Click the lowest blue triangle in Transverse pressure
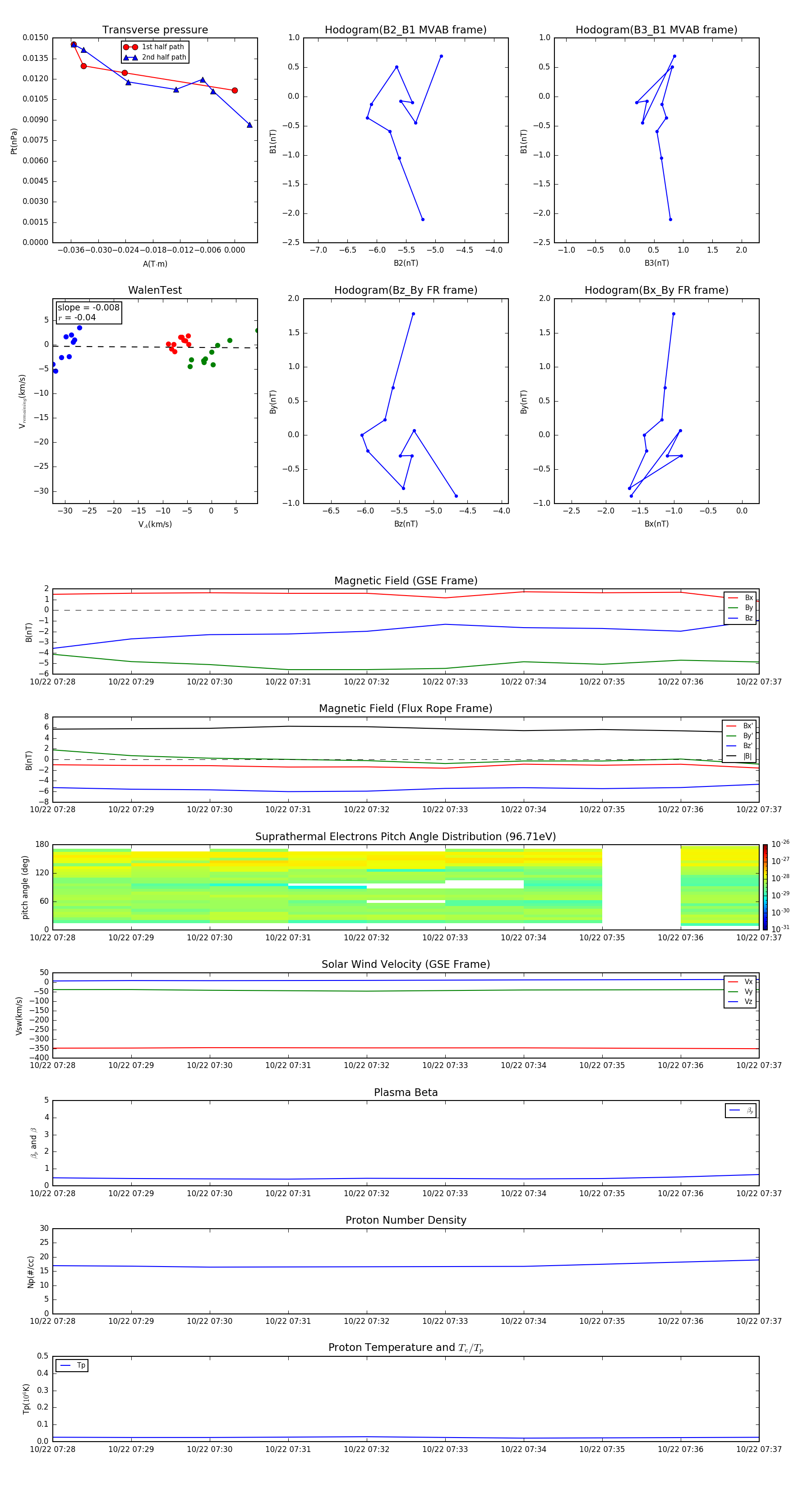 [x=249, y=125]
